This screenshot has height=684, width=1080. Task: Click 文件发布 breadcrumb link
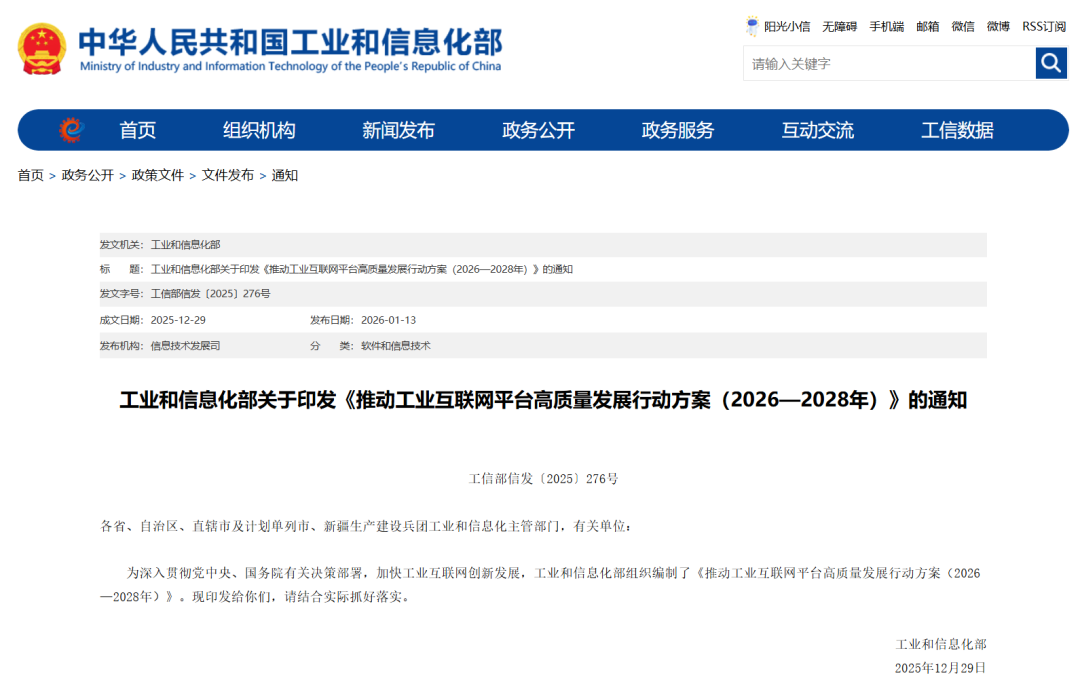click(228, 175)
